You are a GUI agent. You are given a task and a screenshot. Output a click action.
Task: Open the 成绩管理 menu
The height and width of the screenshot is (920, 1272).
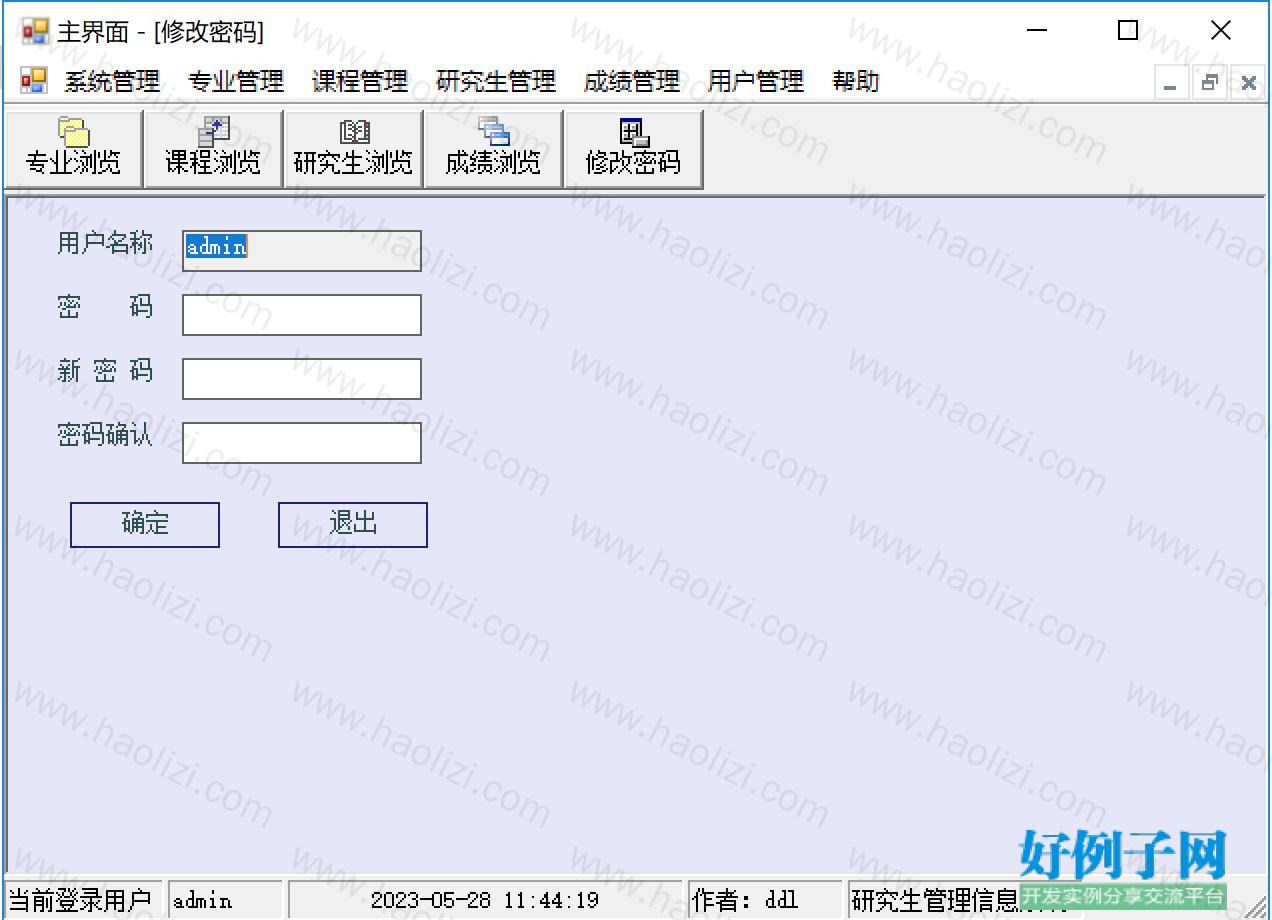point(632,82)
